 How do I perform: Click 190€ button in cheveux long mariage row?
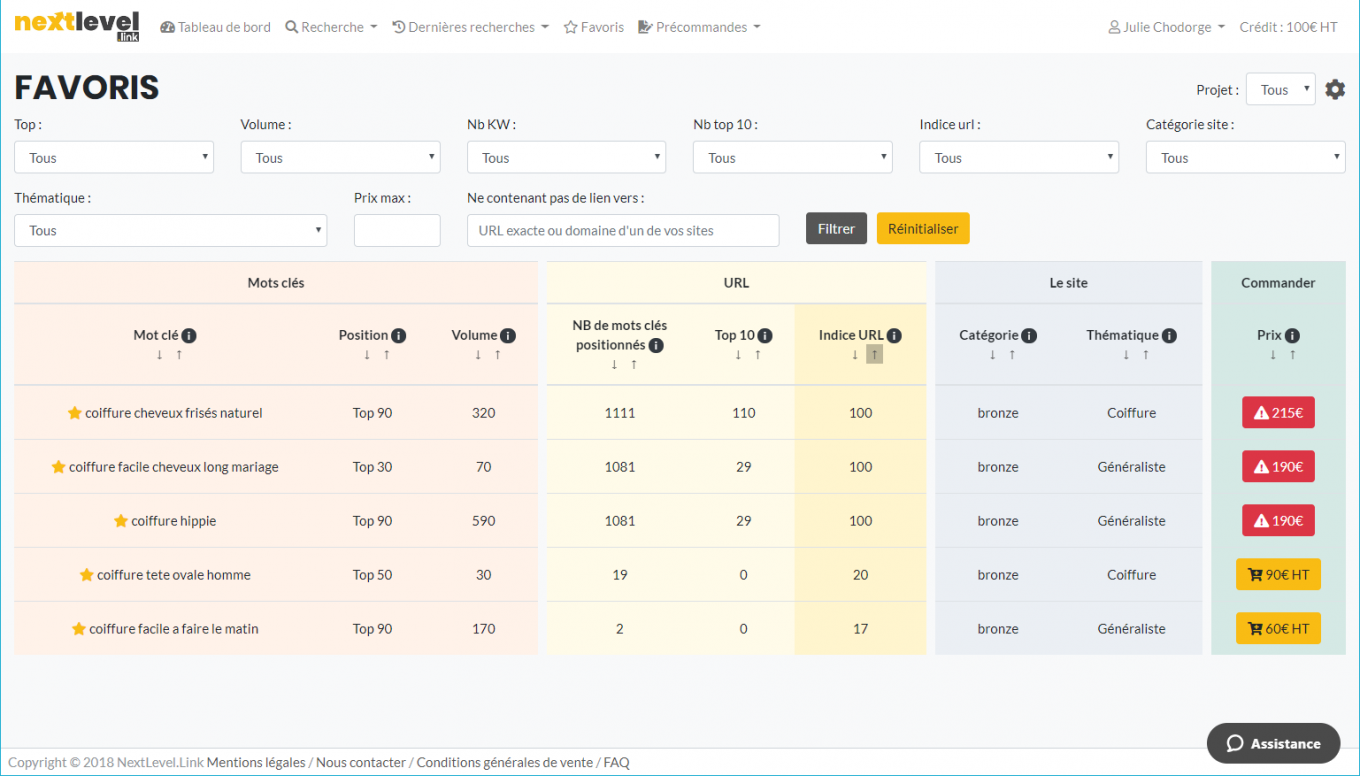pos(1278,466)
